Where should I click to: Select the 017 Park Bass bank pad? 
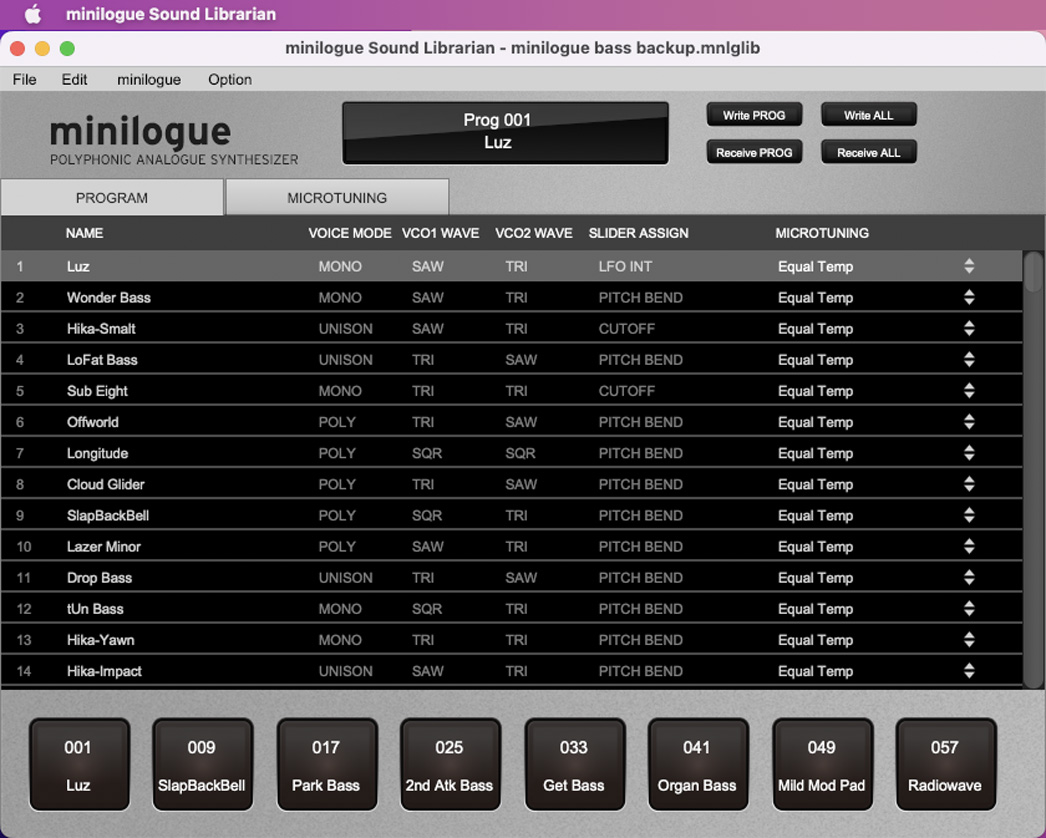[x=326, y=765]
